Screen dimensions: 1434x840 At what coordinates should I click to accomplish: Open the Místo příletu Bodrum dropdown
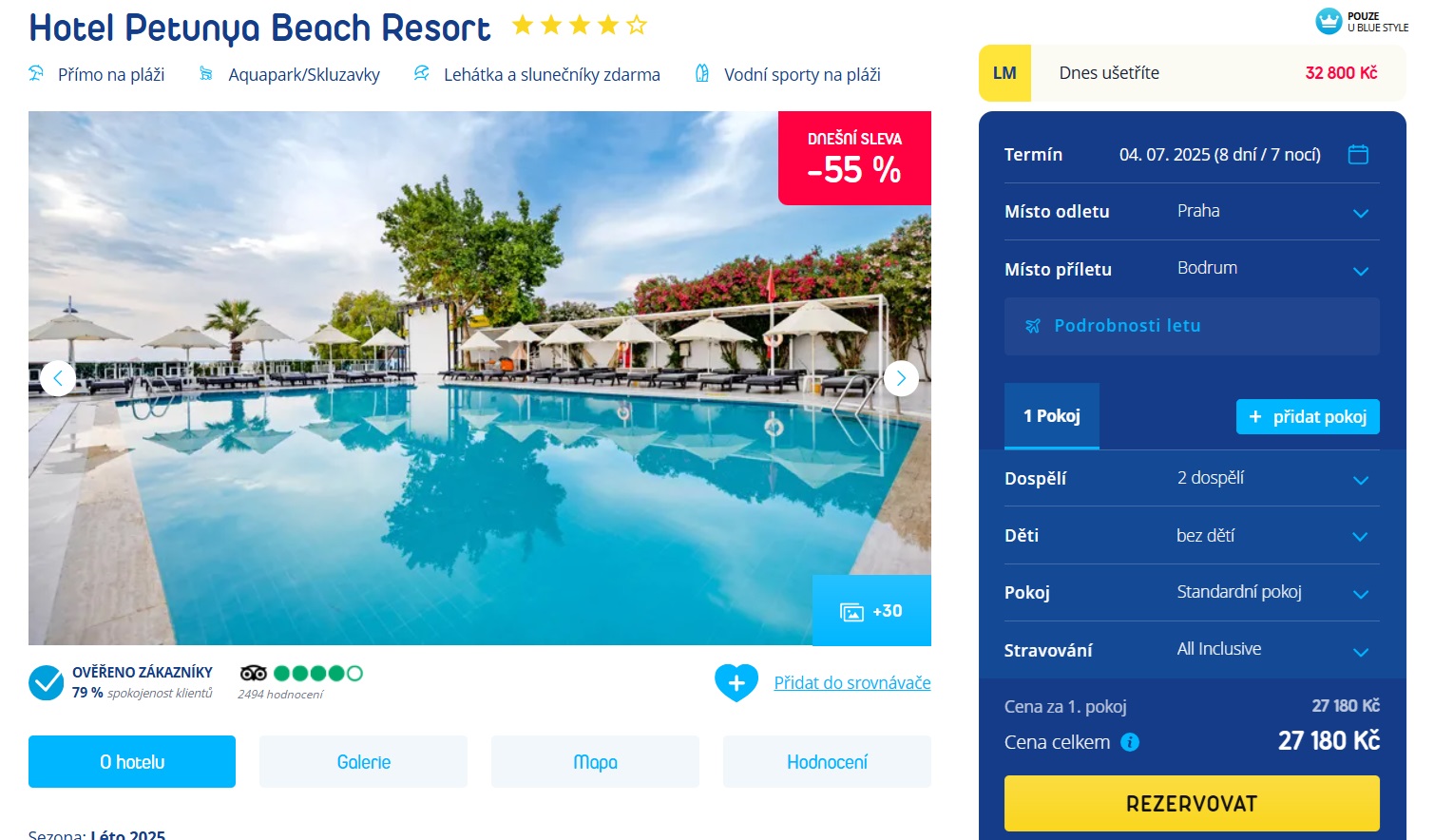click(1192, 269)
